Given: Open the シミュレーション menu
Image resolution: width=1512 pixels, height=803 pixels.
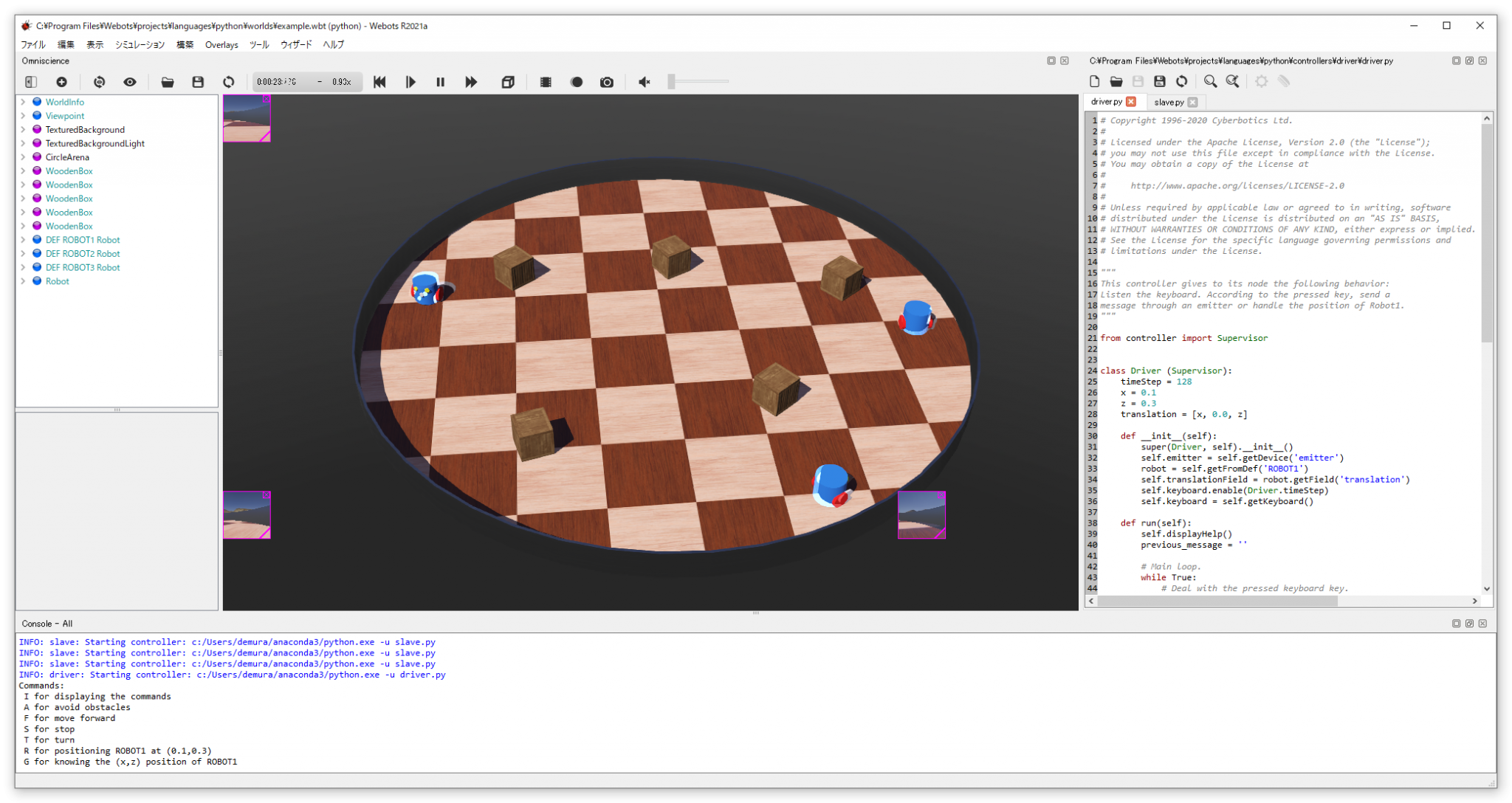Looking at the screenshot, I should pos(140,44).
